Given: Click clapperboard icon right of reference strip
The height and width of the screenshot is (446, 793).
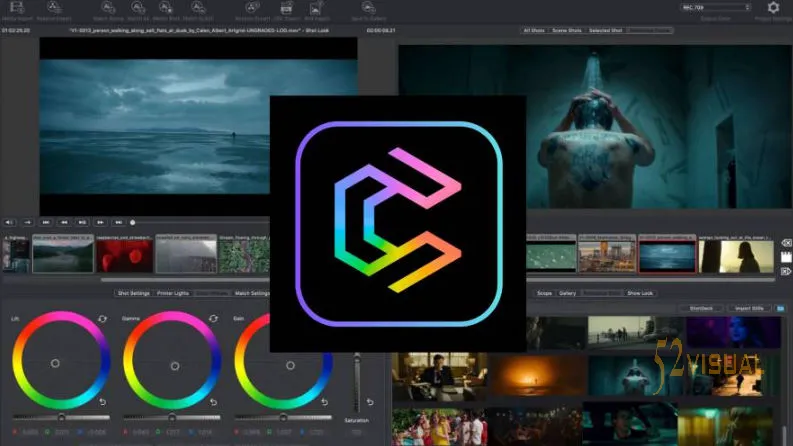Looking at the screenshot, I should [786, 257].
